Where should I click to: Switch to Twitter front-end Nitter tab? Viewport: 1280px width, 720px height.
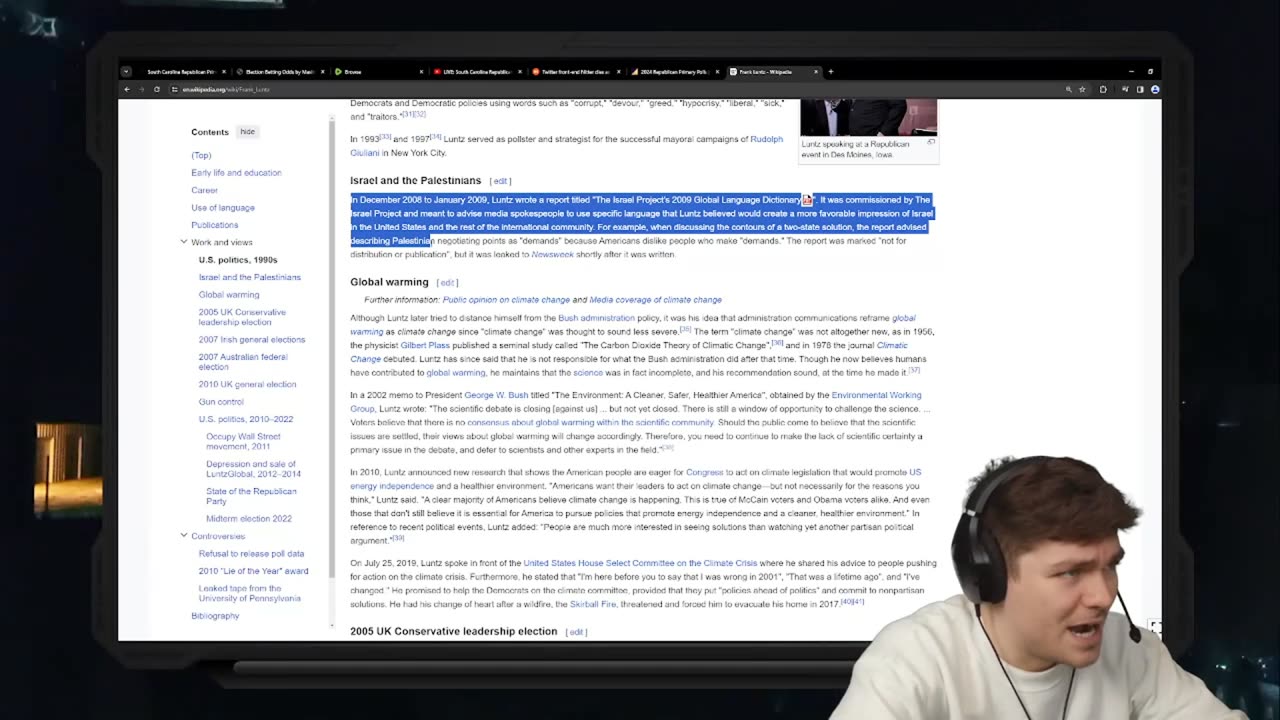(x=575, y=72)
